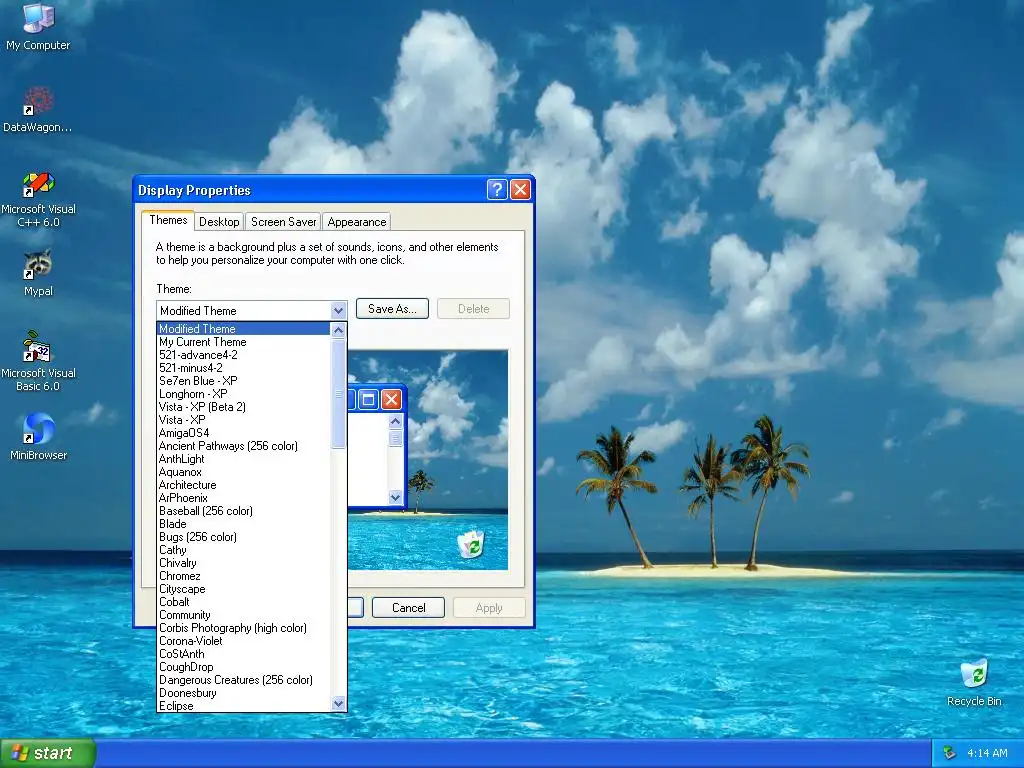Screen dimensions: 1024x768
Task: Select the 521-minus4-2 theme
Action: [244, 368]
